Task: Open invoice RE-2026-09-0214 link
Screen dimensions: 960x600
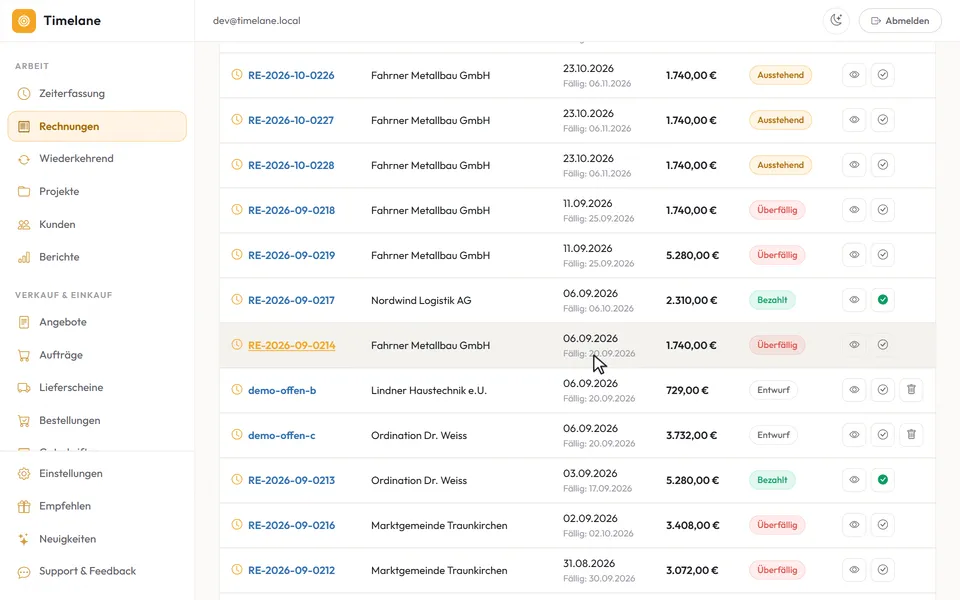Action: [x=291, y=345]
